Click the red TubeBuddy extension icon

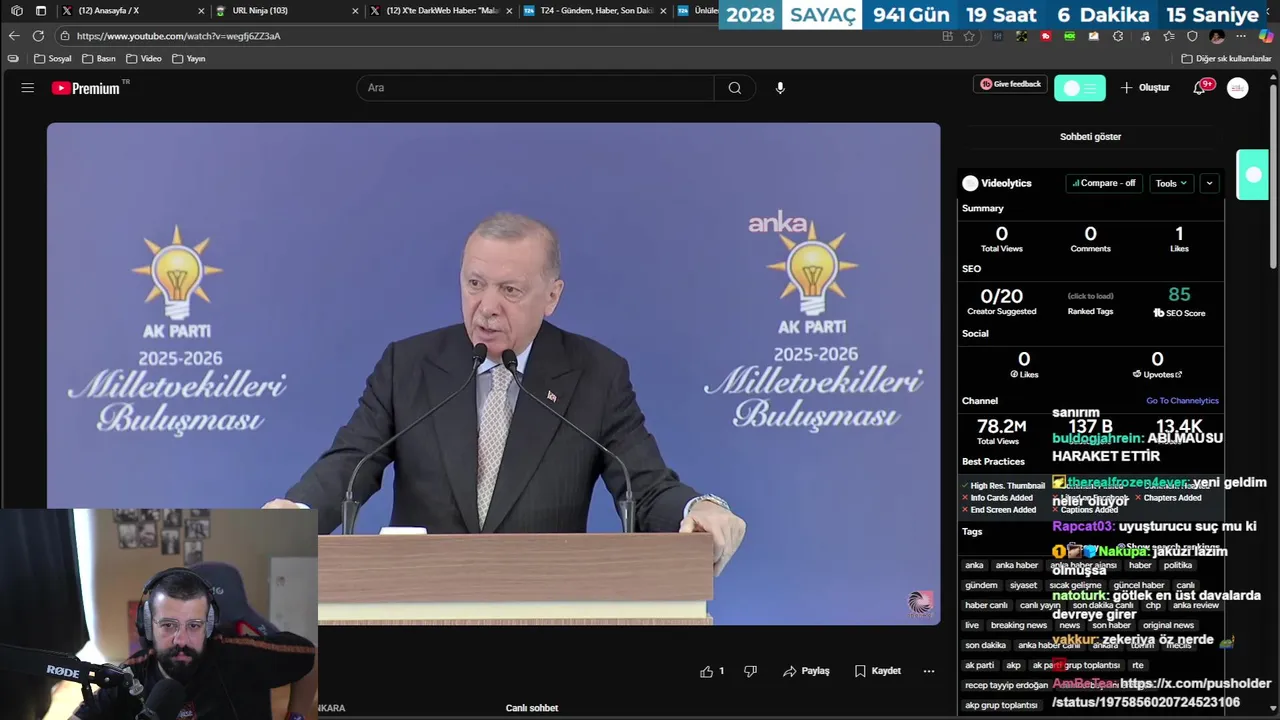[1046, 36]
